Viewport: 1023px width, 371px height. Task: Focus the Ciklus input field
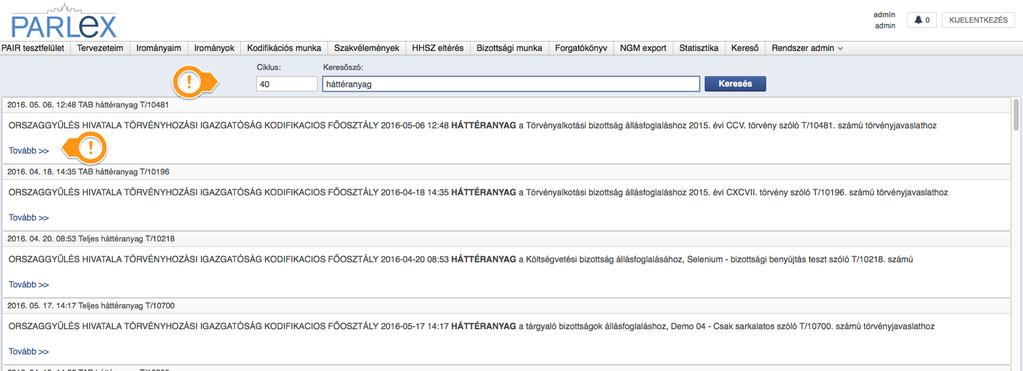(x=287, y=83)
